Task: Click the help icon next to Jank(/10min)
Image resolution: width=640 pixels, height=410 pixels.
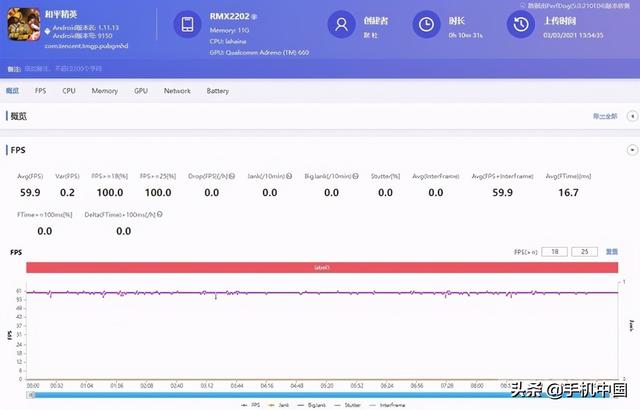Action: [289, 176]
